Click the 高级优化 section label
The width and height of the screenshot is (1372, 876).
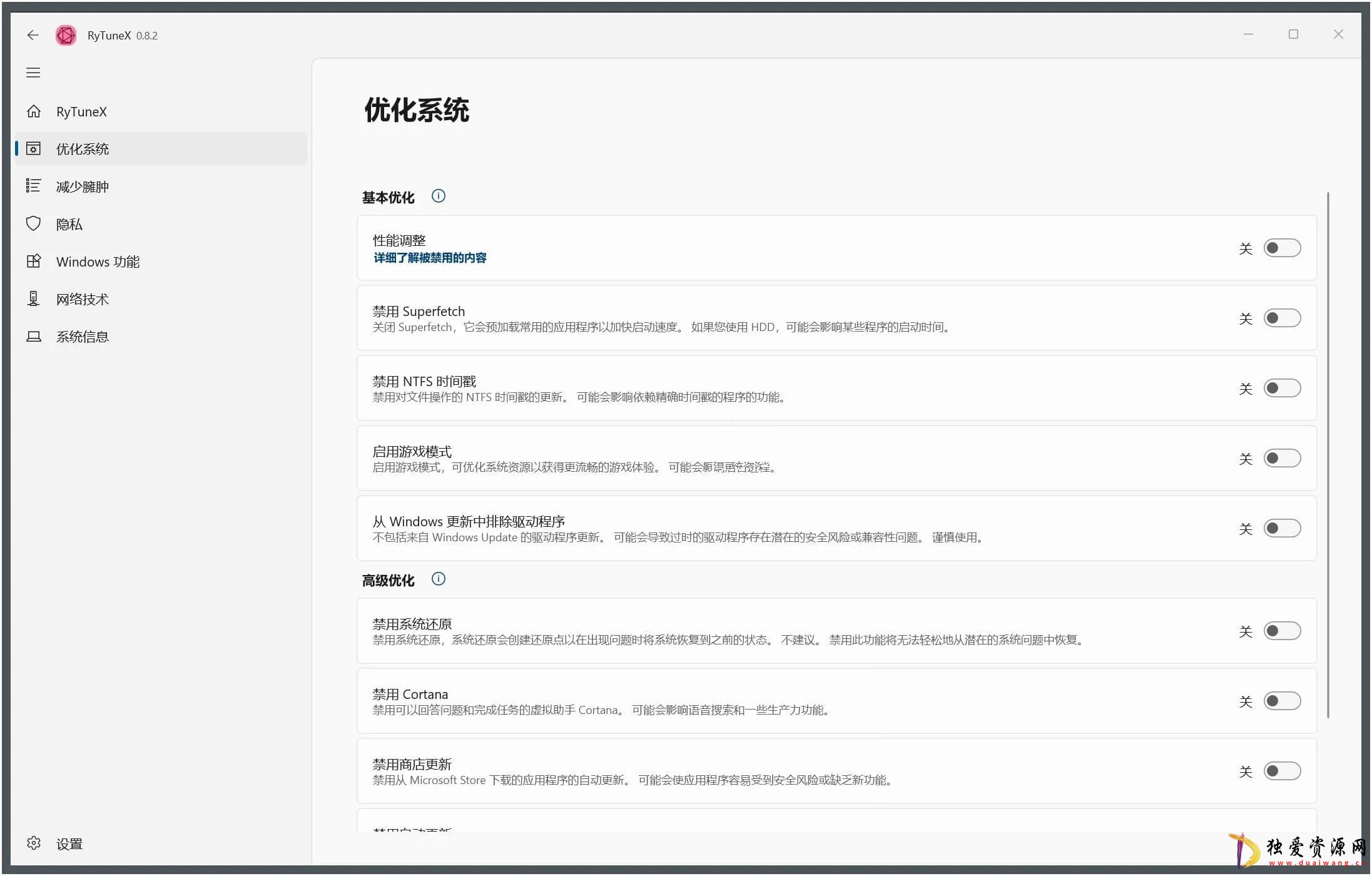(x=388, y=580)
